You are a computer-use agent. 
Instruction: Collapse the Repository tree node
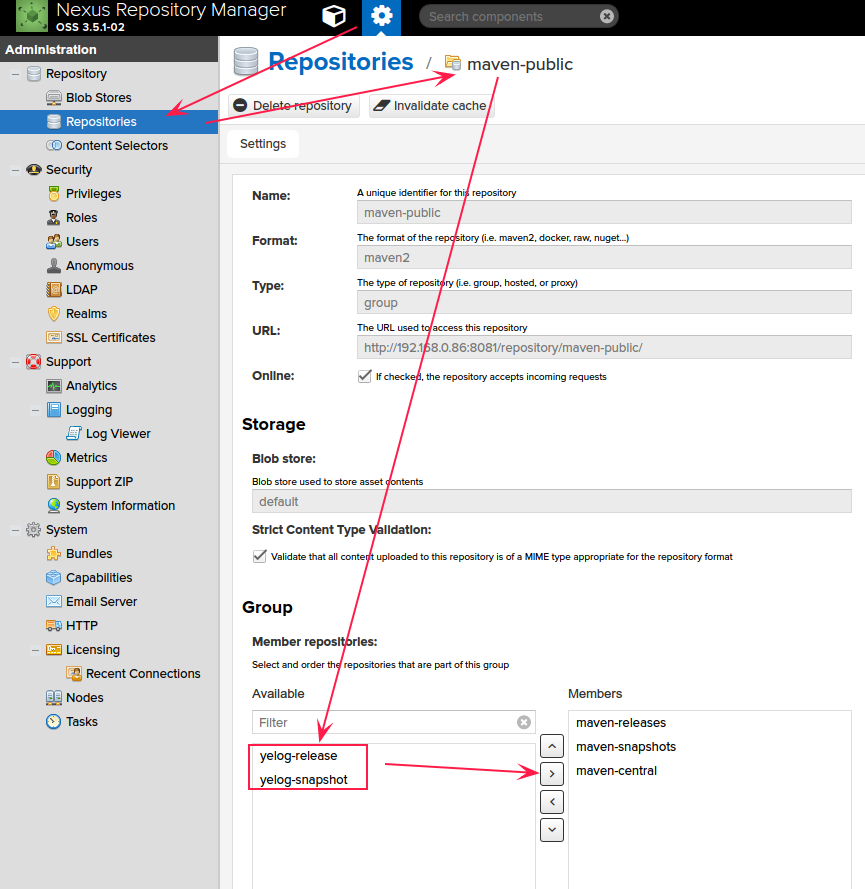click(x=15, y=74)
